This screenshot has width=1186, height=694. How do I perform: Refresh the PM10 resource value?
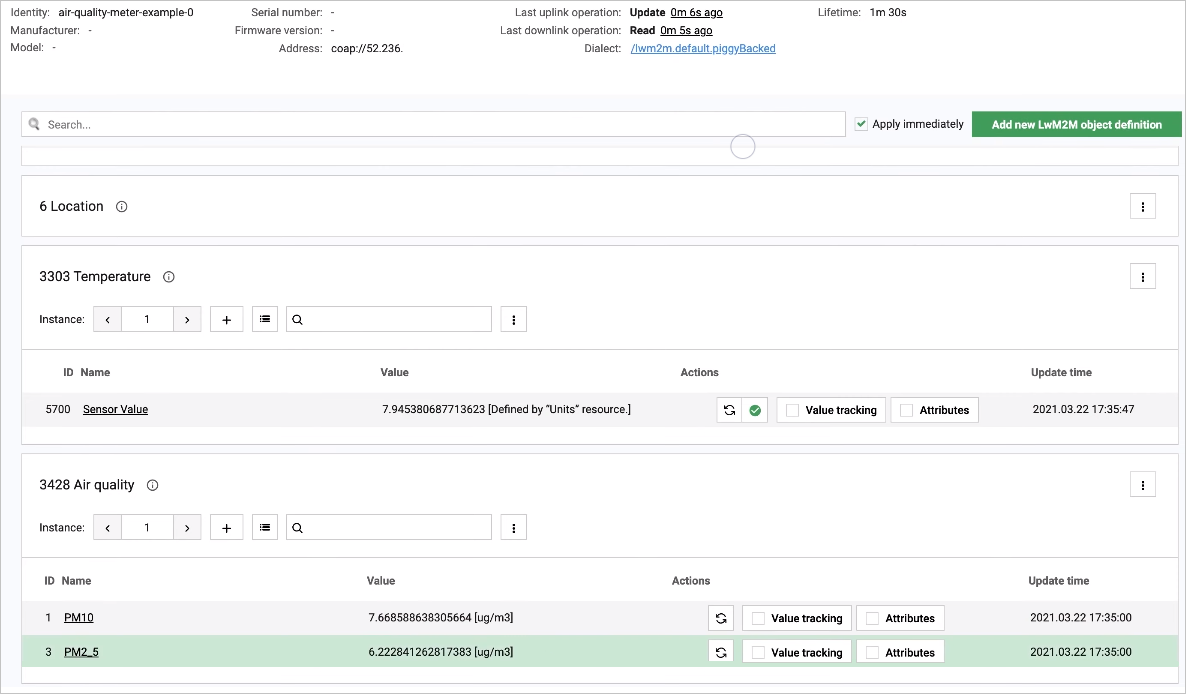(721, 618)
